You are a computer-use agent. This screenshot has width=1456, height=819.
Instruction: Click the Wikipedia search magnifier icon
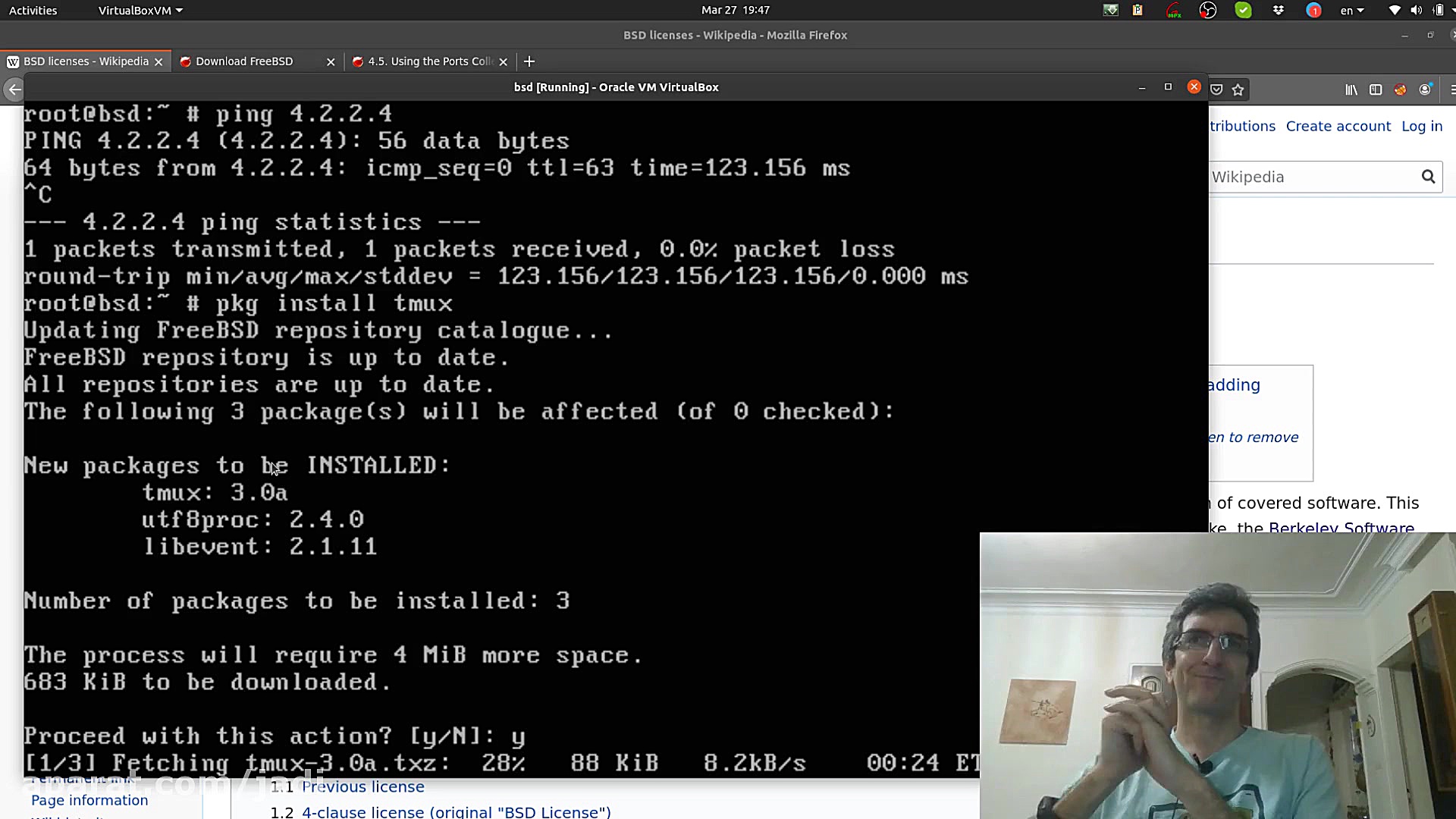pos(1428,177)
